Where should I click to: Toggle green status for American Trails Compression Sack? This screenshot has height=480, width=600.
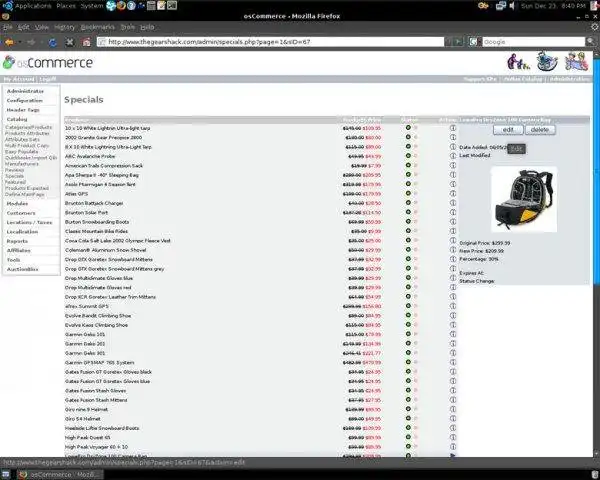tap(408, 165)
